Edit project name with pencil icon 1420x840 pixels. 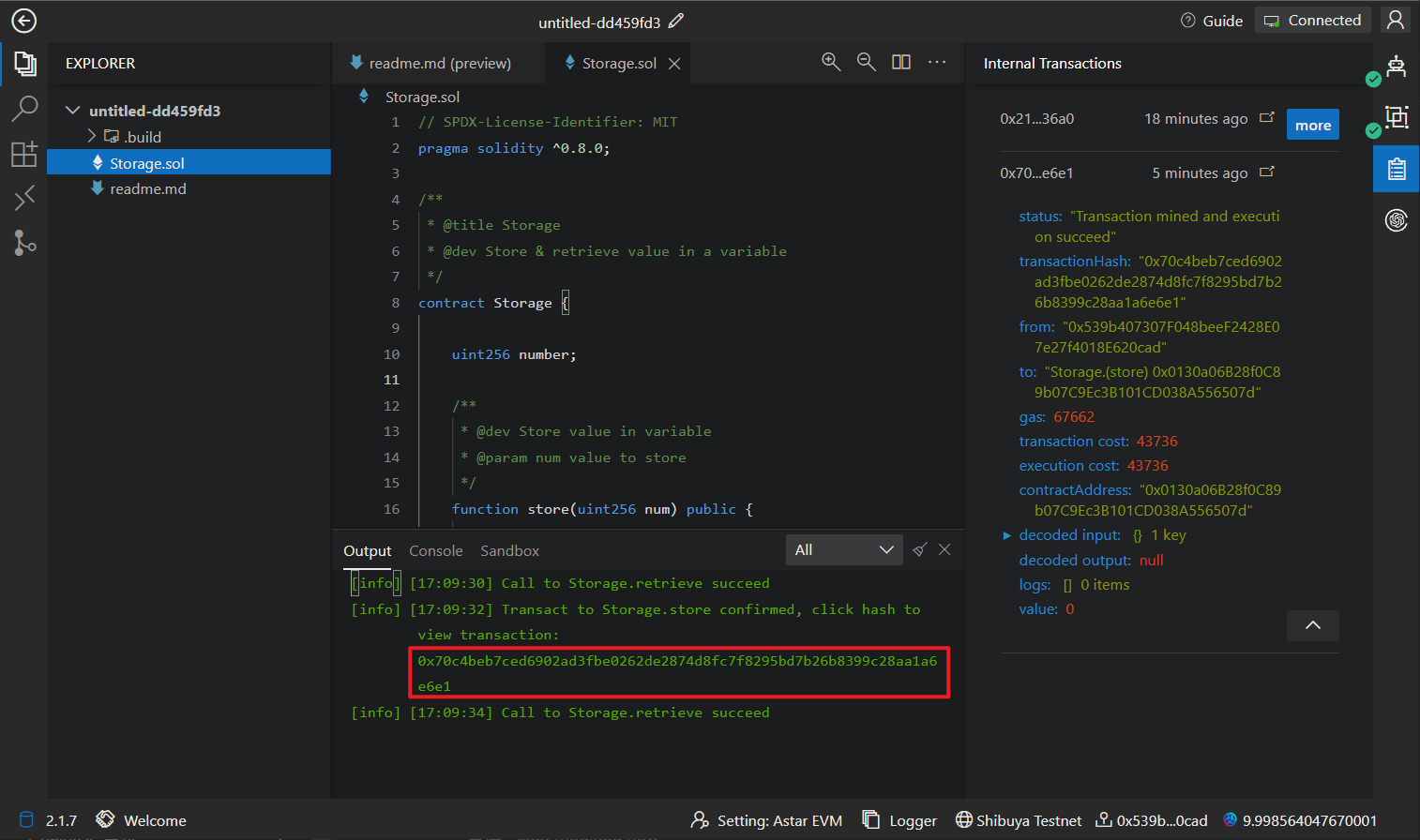676,21
